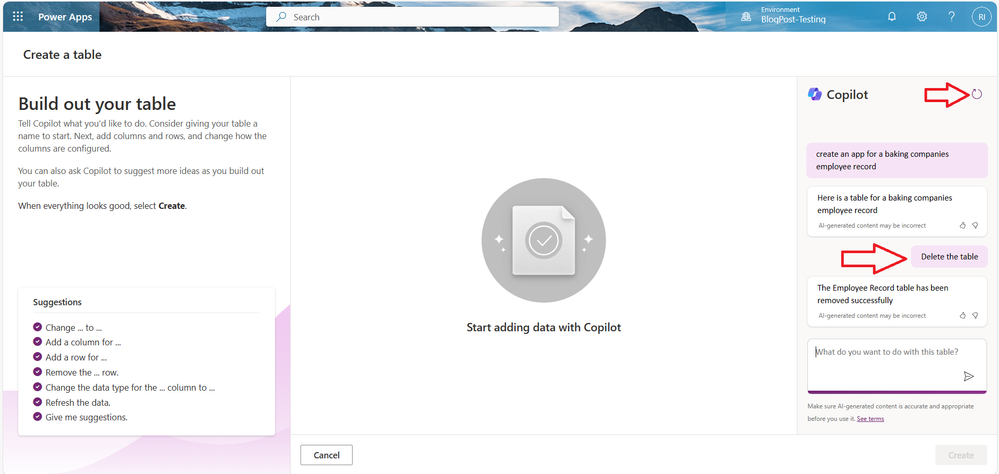
Task: Open the app launcher waffle icon
Action: pos(18,17)
